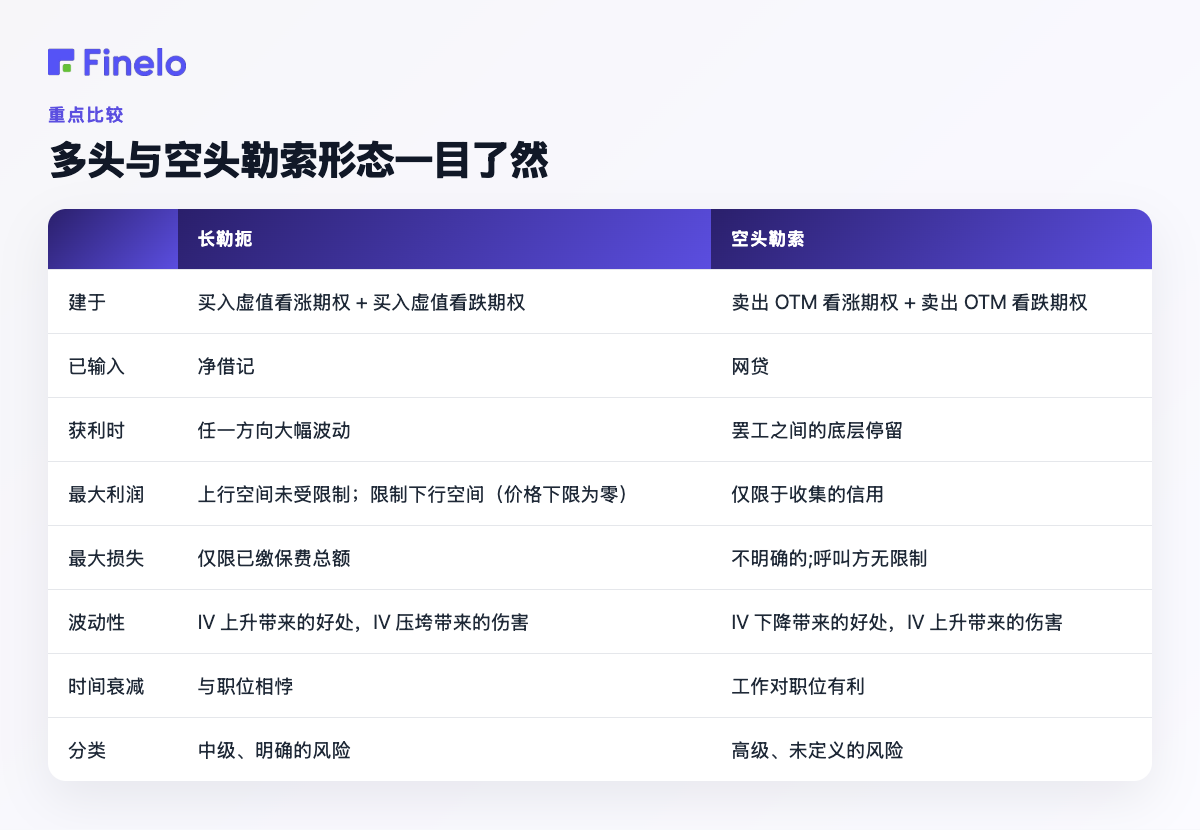Click the '净借记' cell

(226, 366)
